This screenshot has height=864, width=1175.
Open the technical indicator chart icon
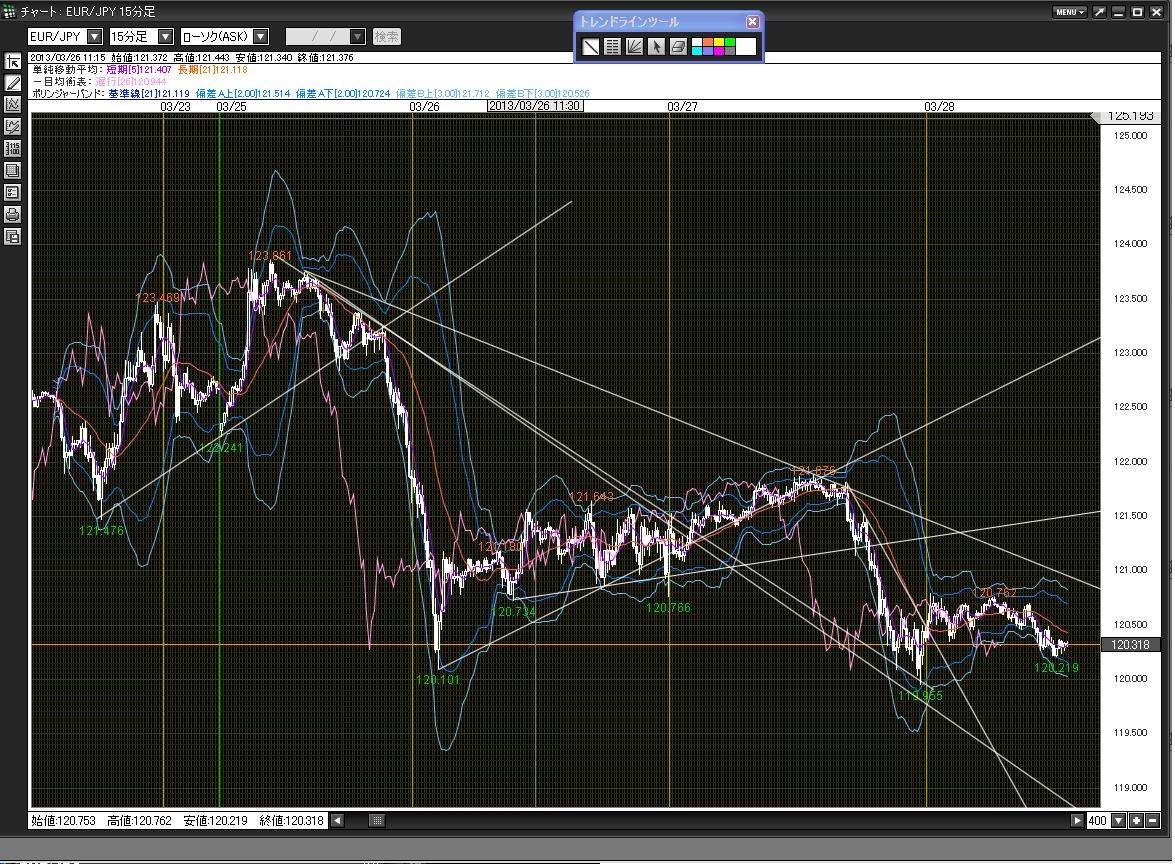(x=13, y=104)
